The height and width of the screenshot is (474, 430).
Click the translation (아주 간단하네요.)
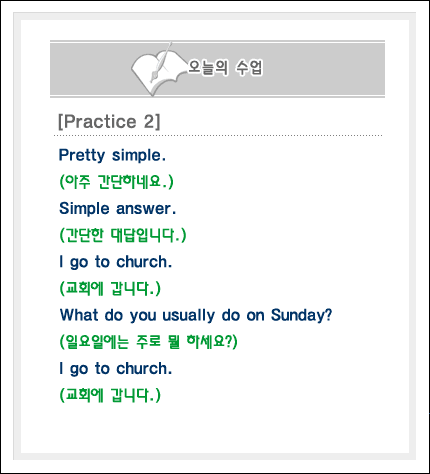(116, 182)
